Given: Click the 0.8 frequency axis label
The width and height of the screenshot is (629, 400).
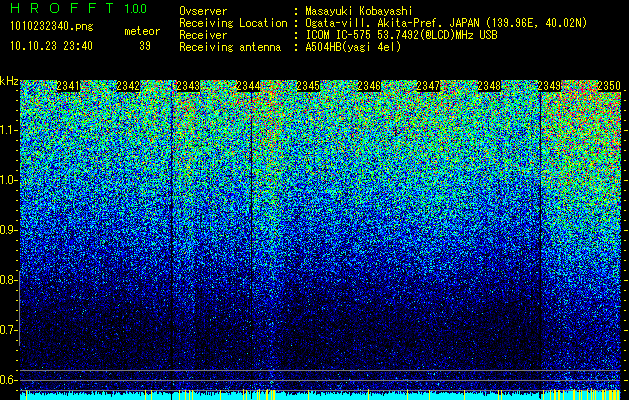Looking at the screenshot, I should (8, 280).
